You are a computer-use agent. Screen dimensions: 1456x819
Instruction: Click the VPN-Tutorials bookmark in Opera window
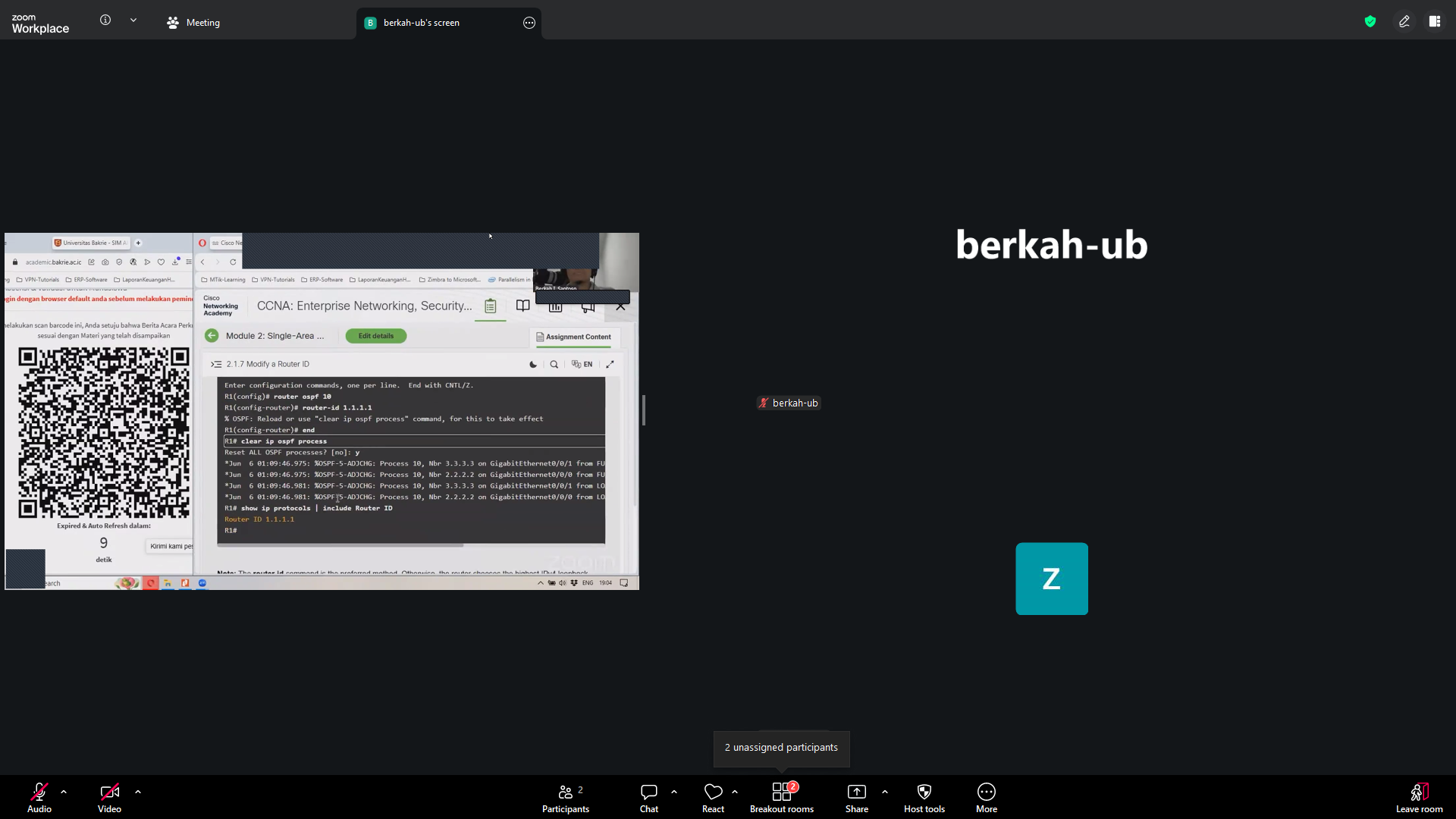[273, 280]
